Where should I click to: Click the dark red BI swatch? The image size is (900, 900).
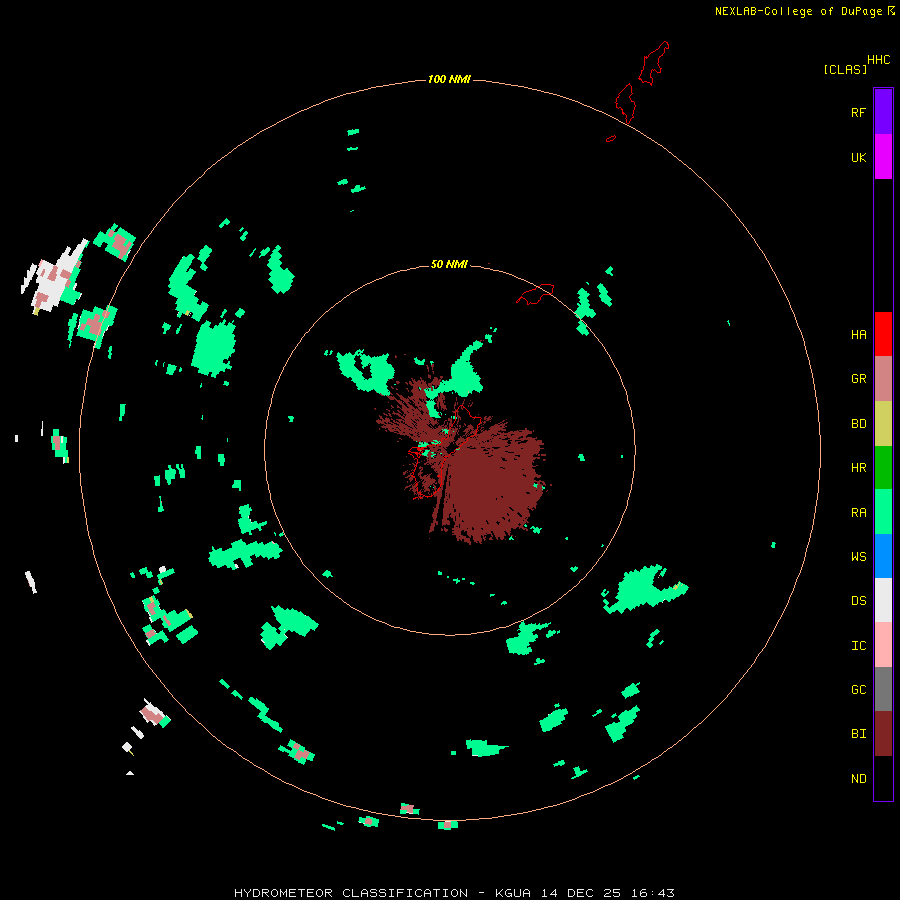(883, 734)
